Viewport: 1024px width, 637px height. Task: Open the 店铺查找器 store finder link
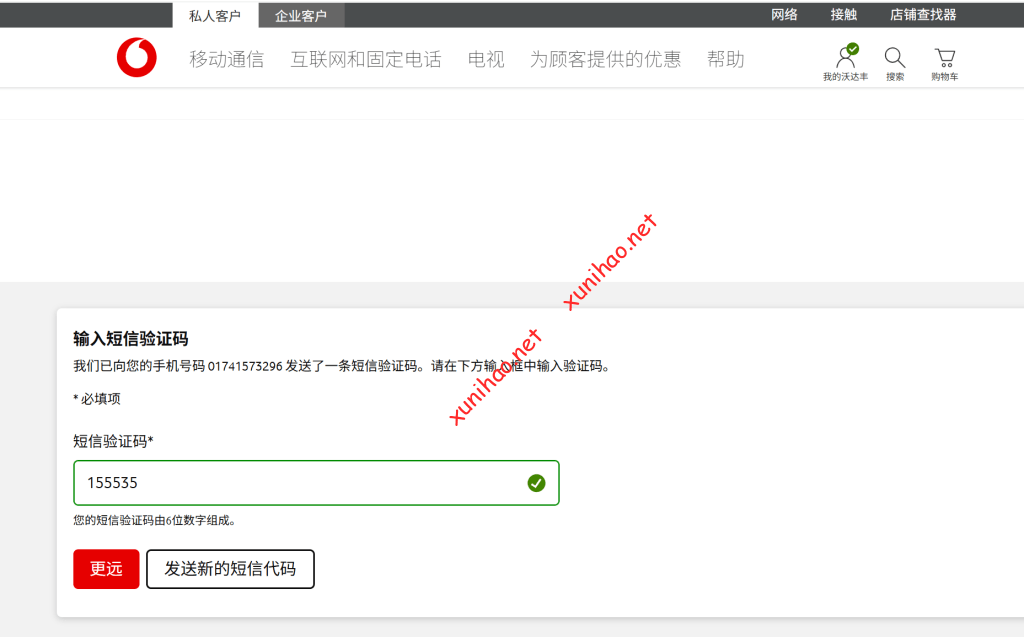tap(923, 14)
